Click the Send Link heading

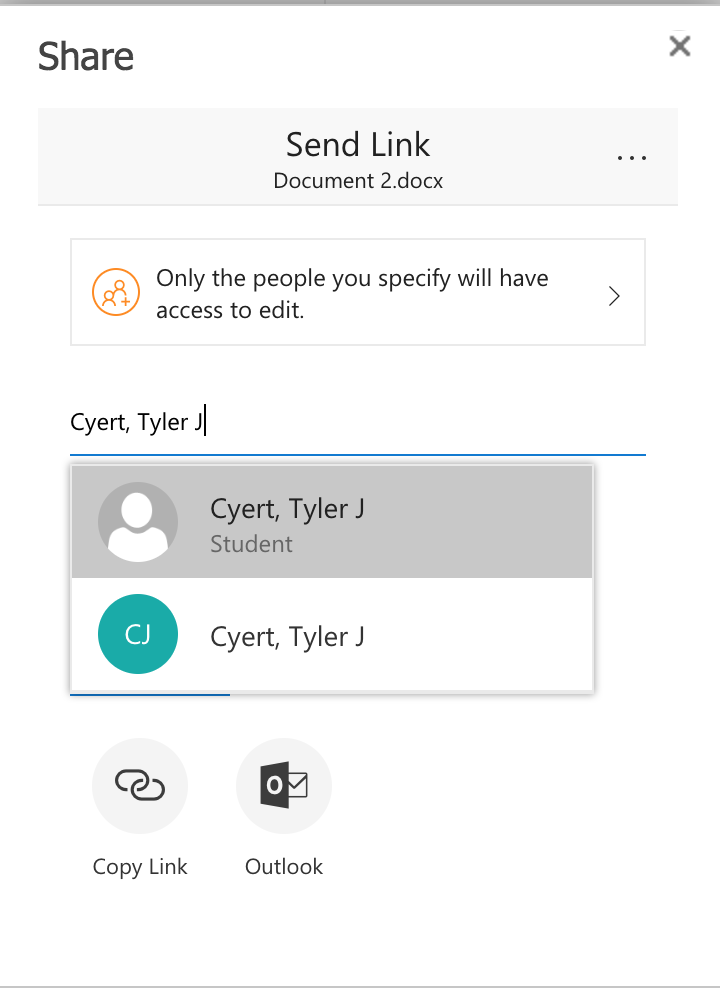pyautogui.click(x=358, y=145)
